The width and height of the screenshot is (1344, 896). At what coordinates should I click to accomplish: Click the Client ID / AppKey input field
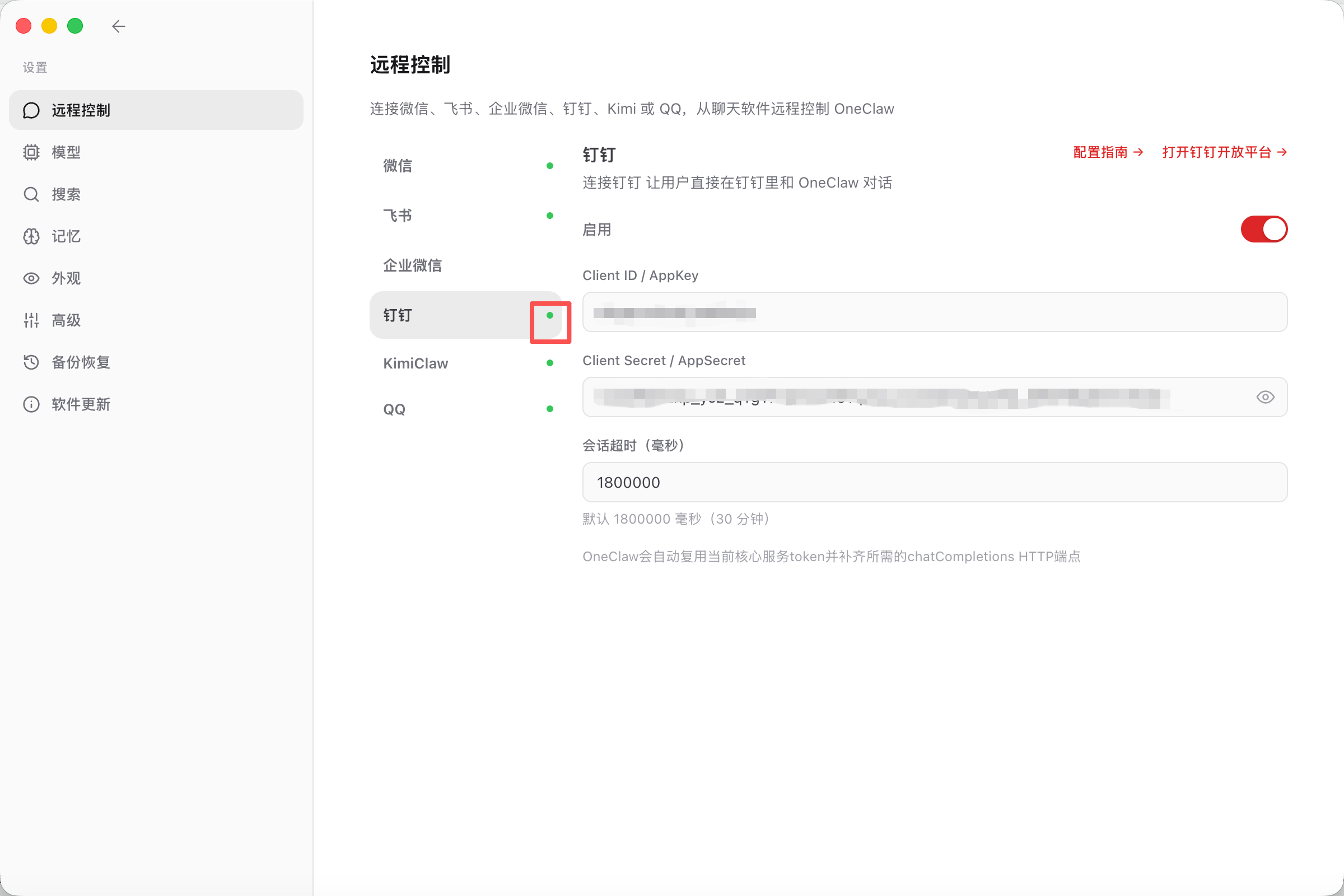(x=934, y=312)
